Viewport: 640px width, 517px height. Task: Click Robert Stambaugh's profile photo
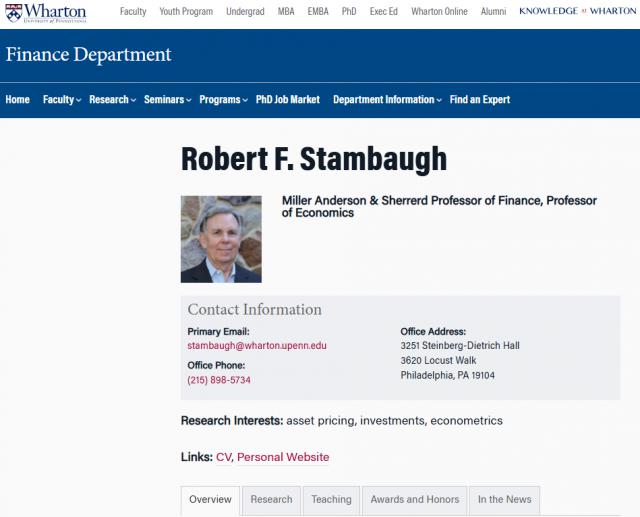click(x=221, y=239)
